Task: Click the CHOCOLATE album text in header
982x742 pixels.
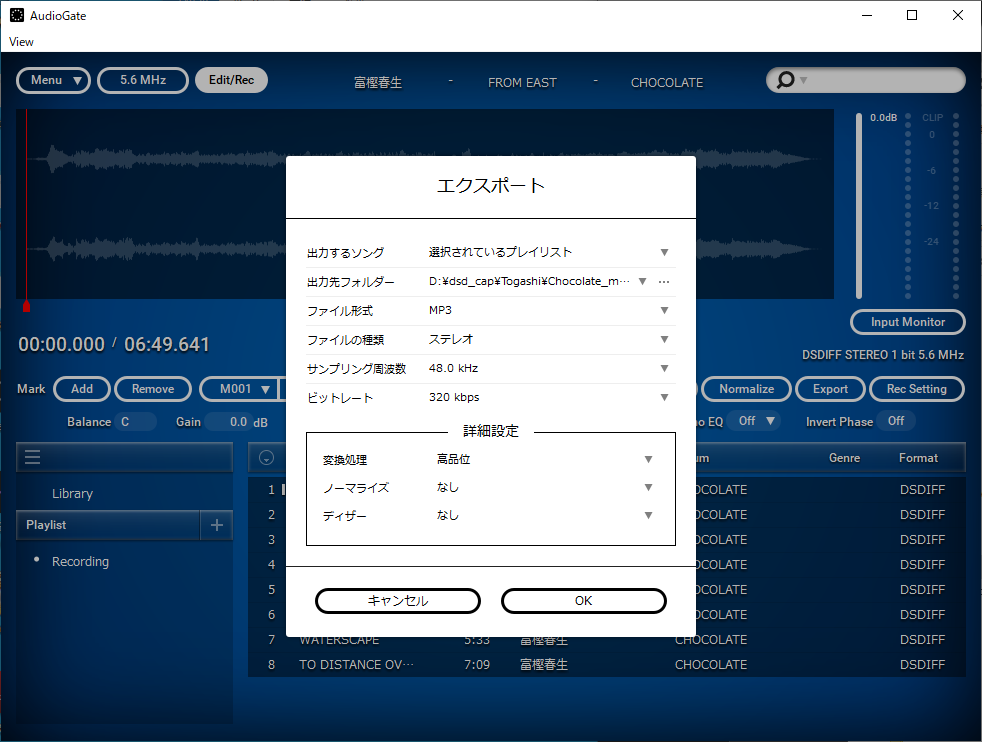Action: (x=667, y=83)
